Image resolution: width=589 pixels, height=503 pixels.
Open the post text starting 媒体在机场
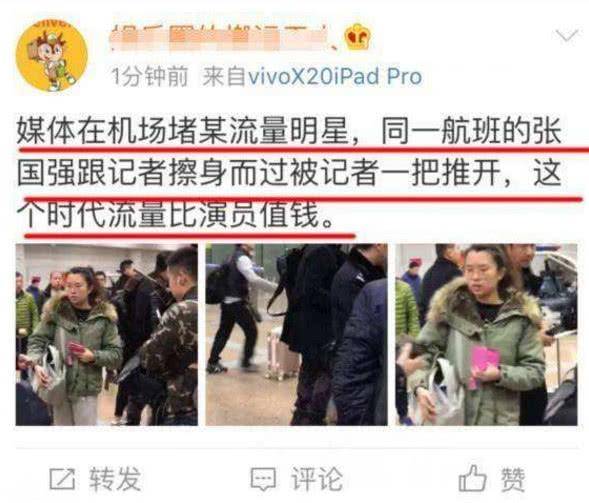pos(289,173)
